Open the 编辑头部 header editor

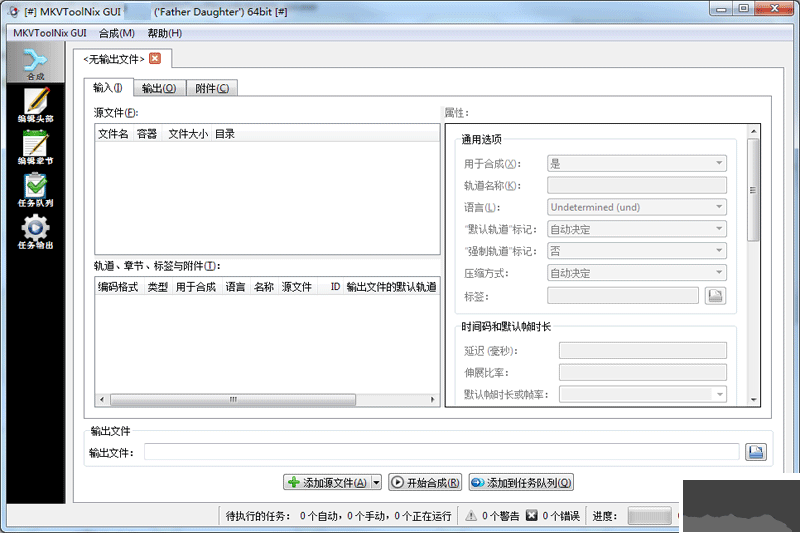pos(35,105)
